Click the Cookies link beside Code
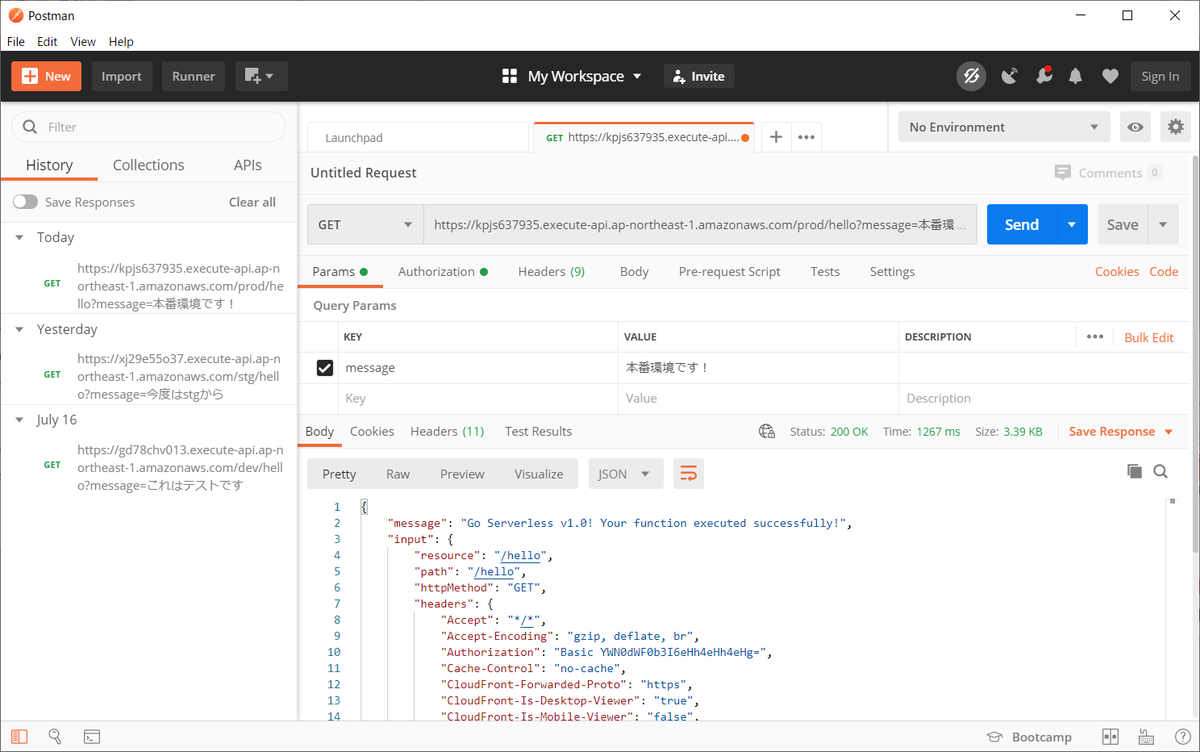Viewport: 1200px width, 752px height. pyautogui.click(x=1117, y=271)
